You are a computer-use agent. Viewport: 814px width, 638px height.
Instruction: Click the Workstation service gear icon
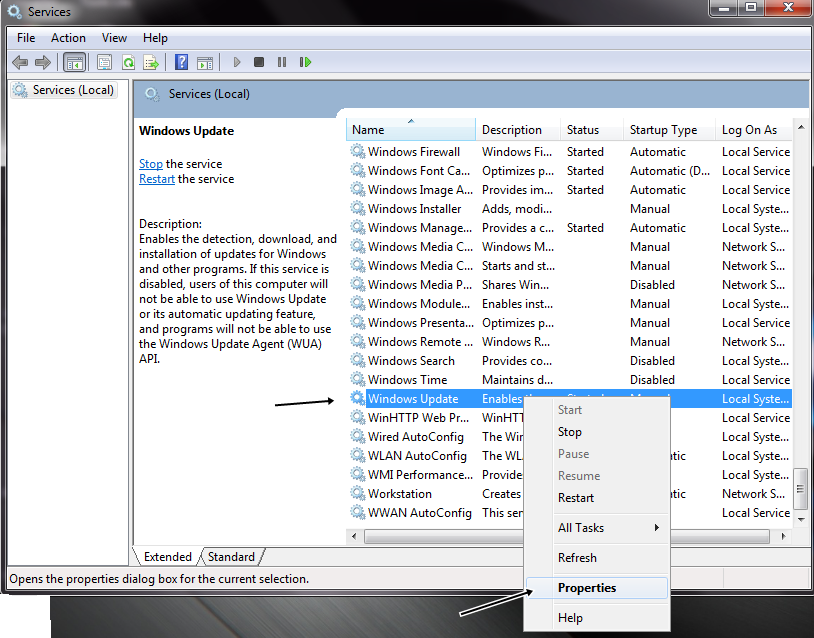click(x=357, y=493)
